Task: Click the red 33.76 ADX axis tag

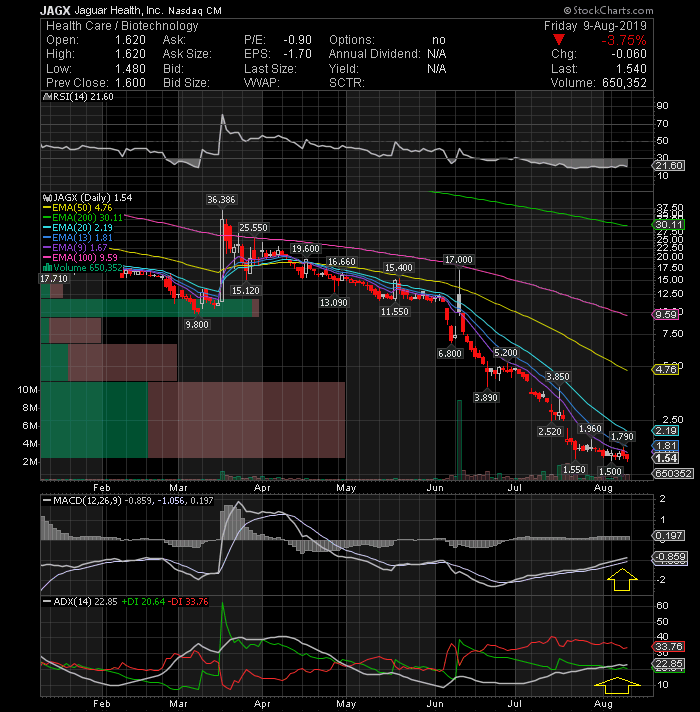Action: click(x=668, y=647)
